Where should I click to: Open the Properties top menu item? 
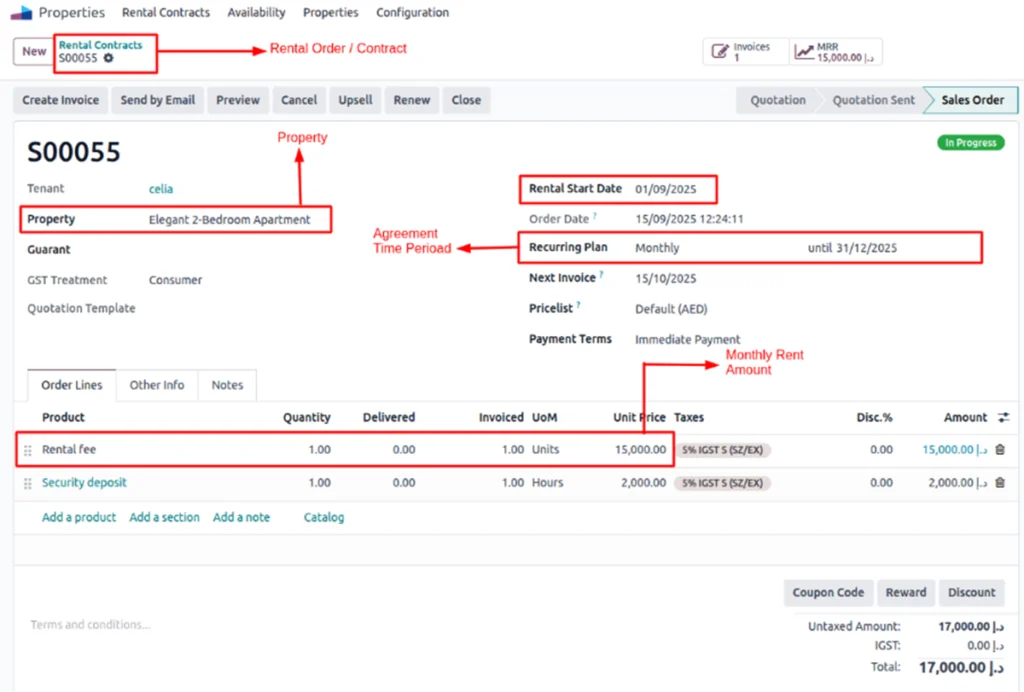click(x=330, y=12)
